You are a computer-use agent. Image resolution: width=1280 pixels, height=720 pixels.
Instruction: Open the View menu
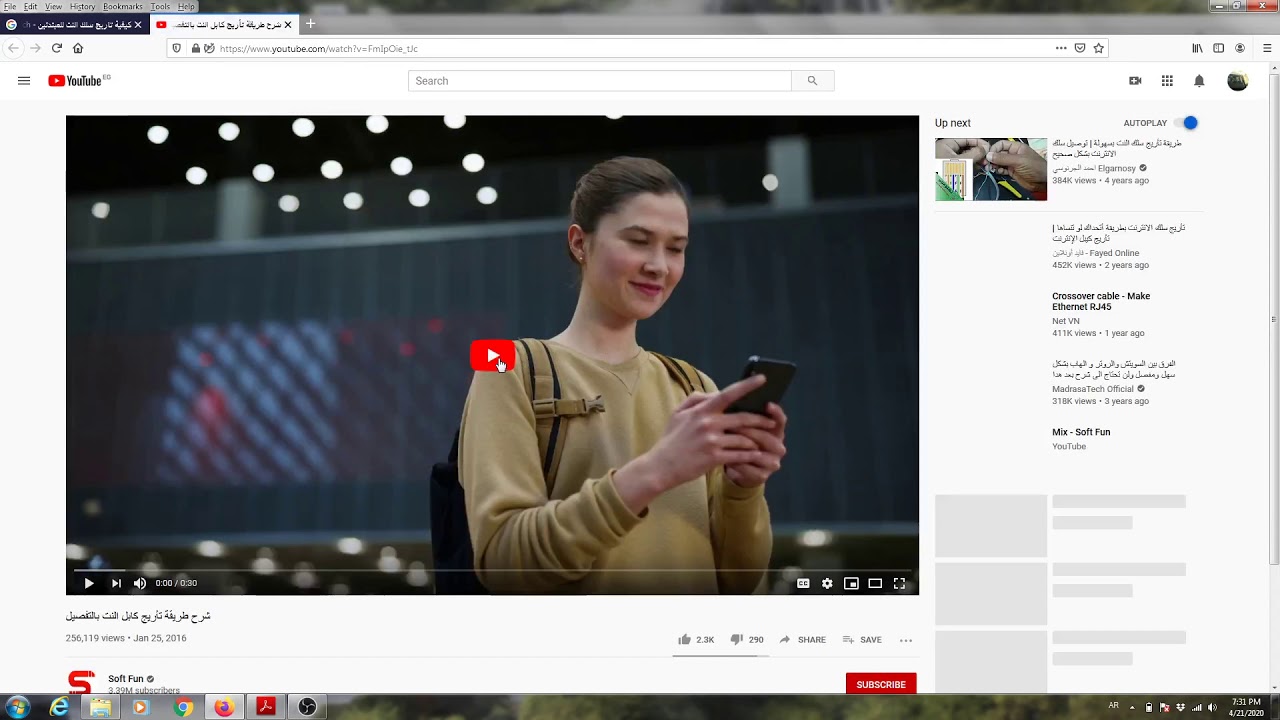point(54,7)
